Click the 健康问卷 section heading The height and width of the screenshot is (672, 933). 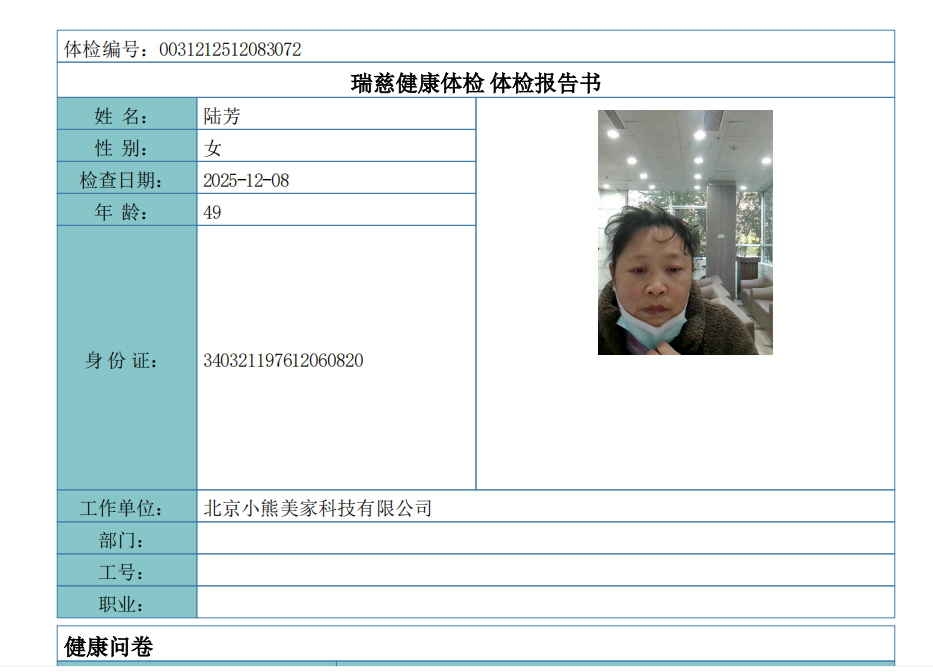(x=109, y=646)
